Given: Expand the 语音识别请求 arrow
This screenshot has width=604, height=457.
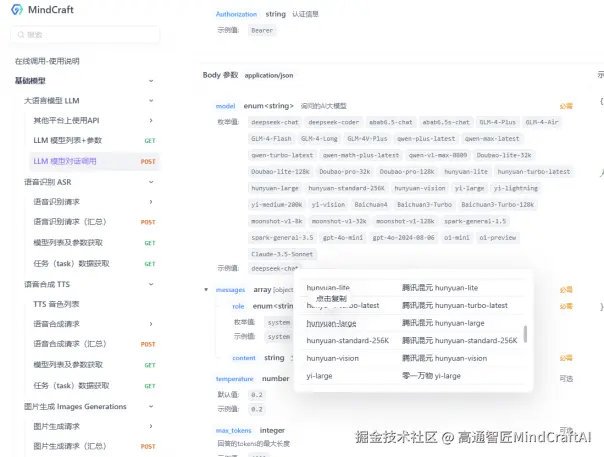Looking at the screenshot, I should coord(151,202).
